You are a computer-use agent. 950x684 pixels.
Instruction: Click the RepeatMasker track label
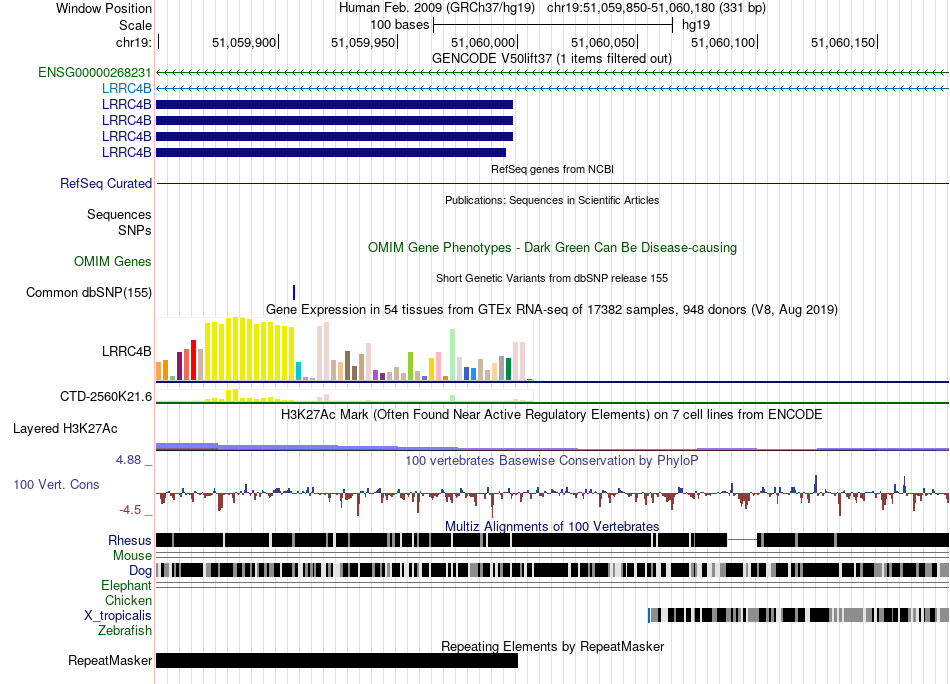pos(110,660)
